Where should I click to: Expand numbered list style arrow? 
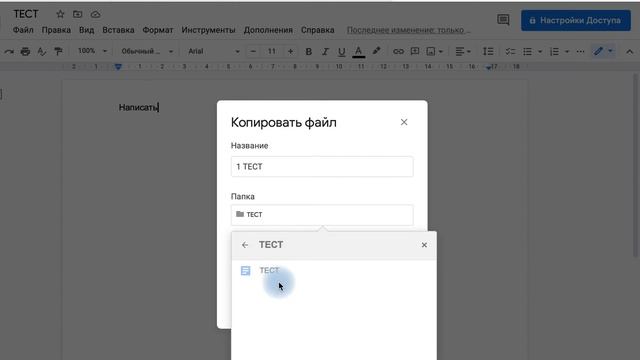[567, 52]
